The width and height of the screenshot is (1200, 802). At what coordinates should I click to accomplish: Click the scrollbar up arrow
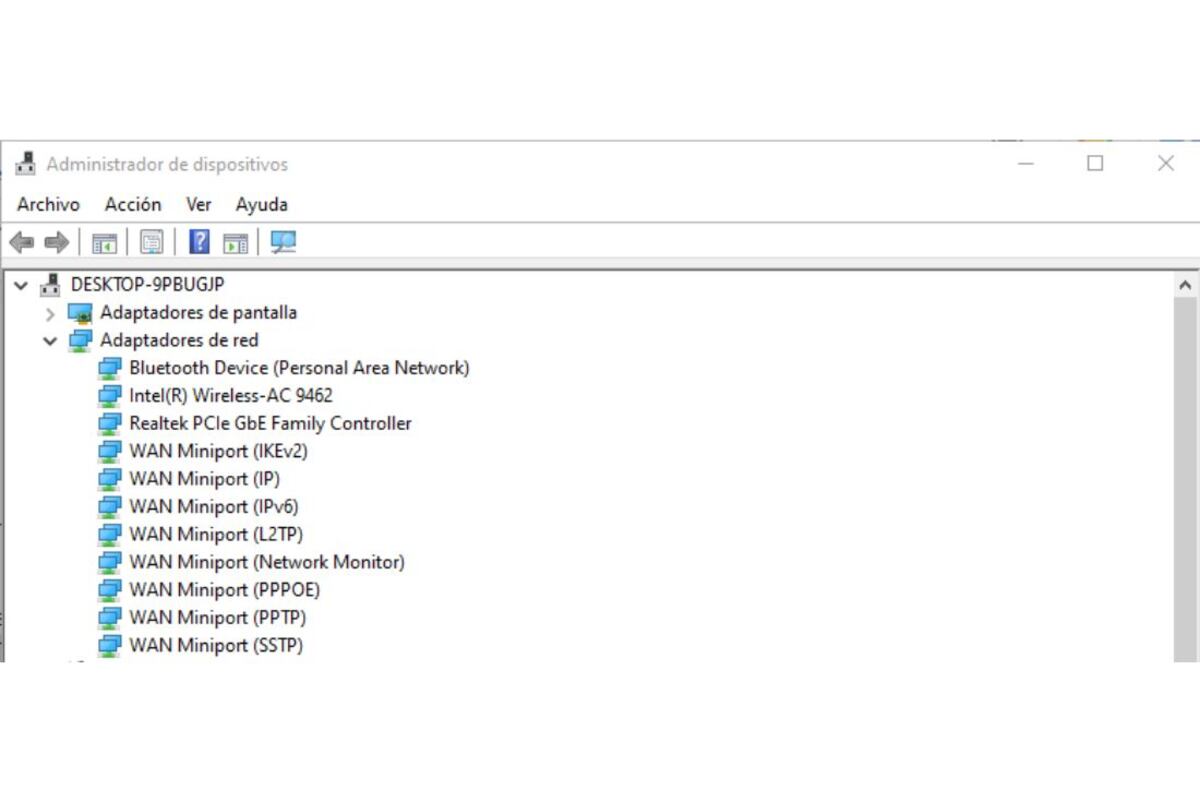tap(1185, 285)
